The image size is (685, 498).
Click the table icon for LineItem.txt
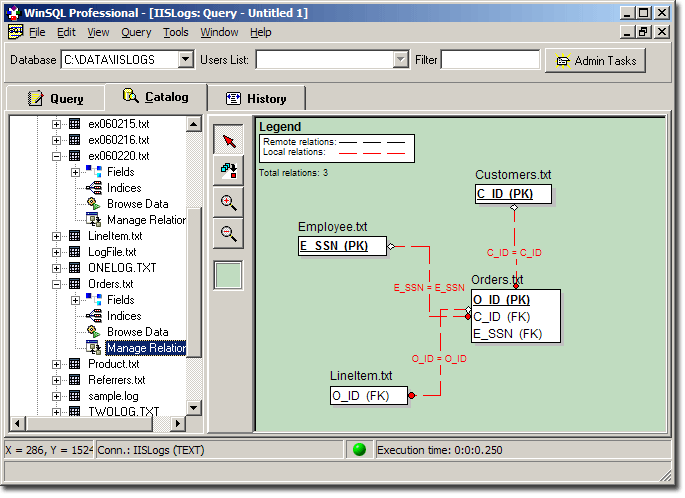[75, 236]
